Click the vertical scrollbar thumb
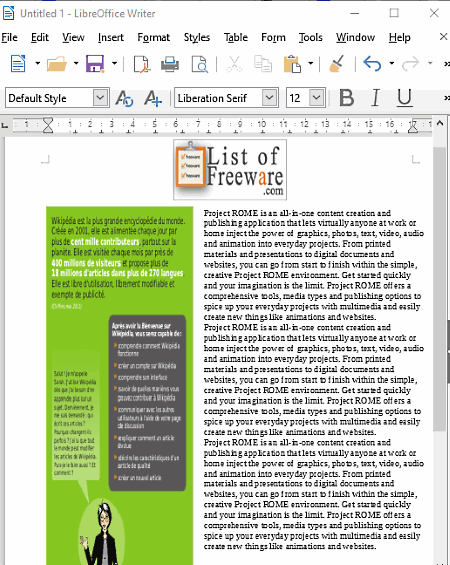The image size is (450, 565). (x=439, y=288)
